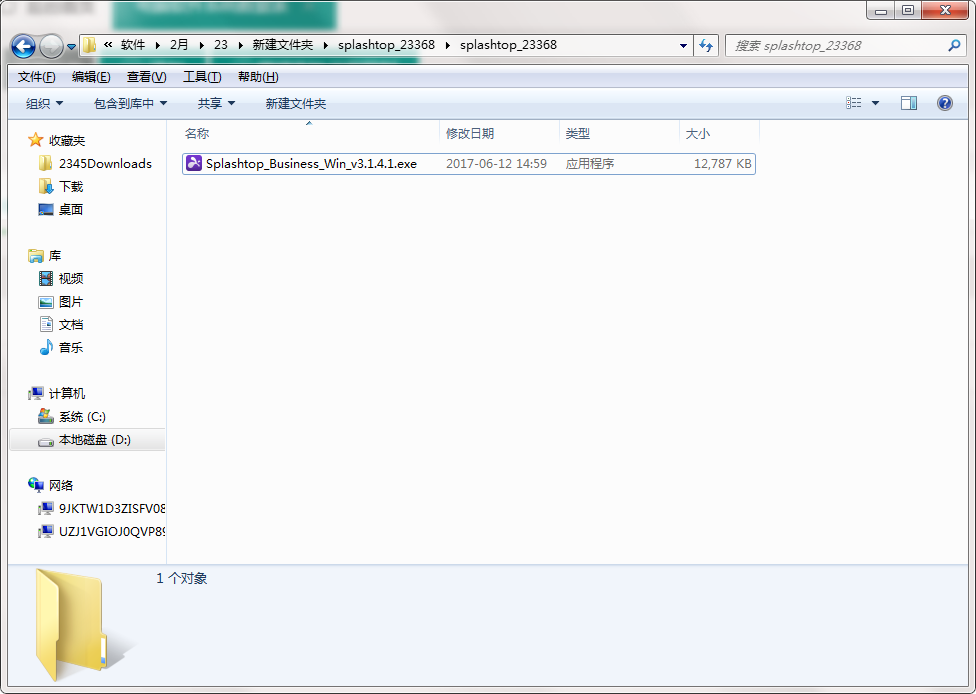976x694 pixels.
Task: Sort files by the 名称 column header
Action: click(309, 133)
